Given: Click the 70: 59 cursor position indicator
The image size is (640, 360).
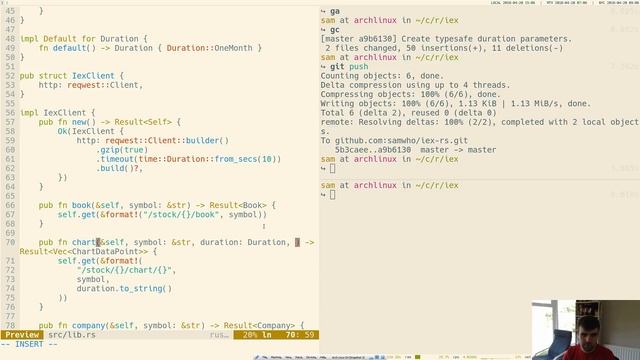Looking at the screenshot, I should [x=300, y=335].
